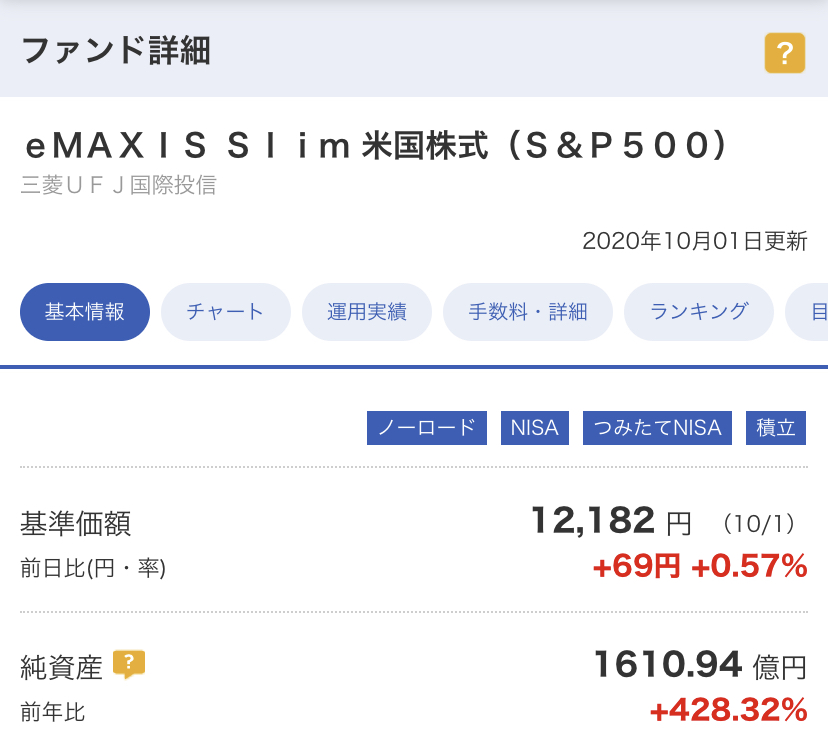The image size is (828, 738).
Task: Click the 三菱UFJ国際投信 company name
Action: click(x=119, y=185)
